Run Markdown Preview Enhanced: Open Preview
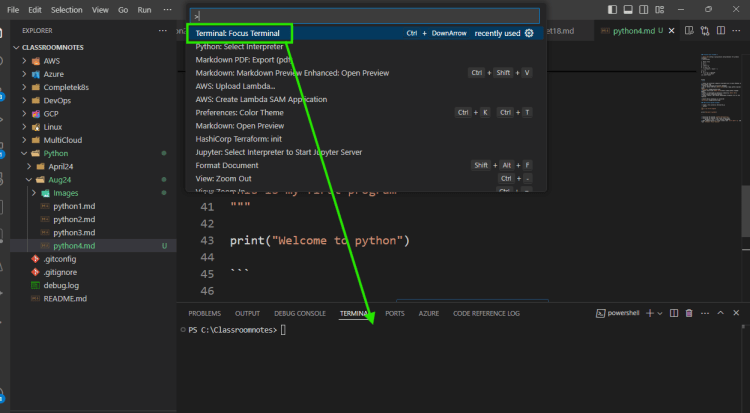The image size is (750, 413). point(366,73)
